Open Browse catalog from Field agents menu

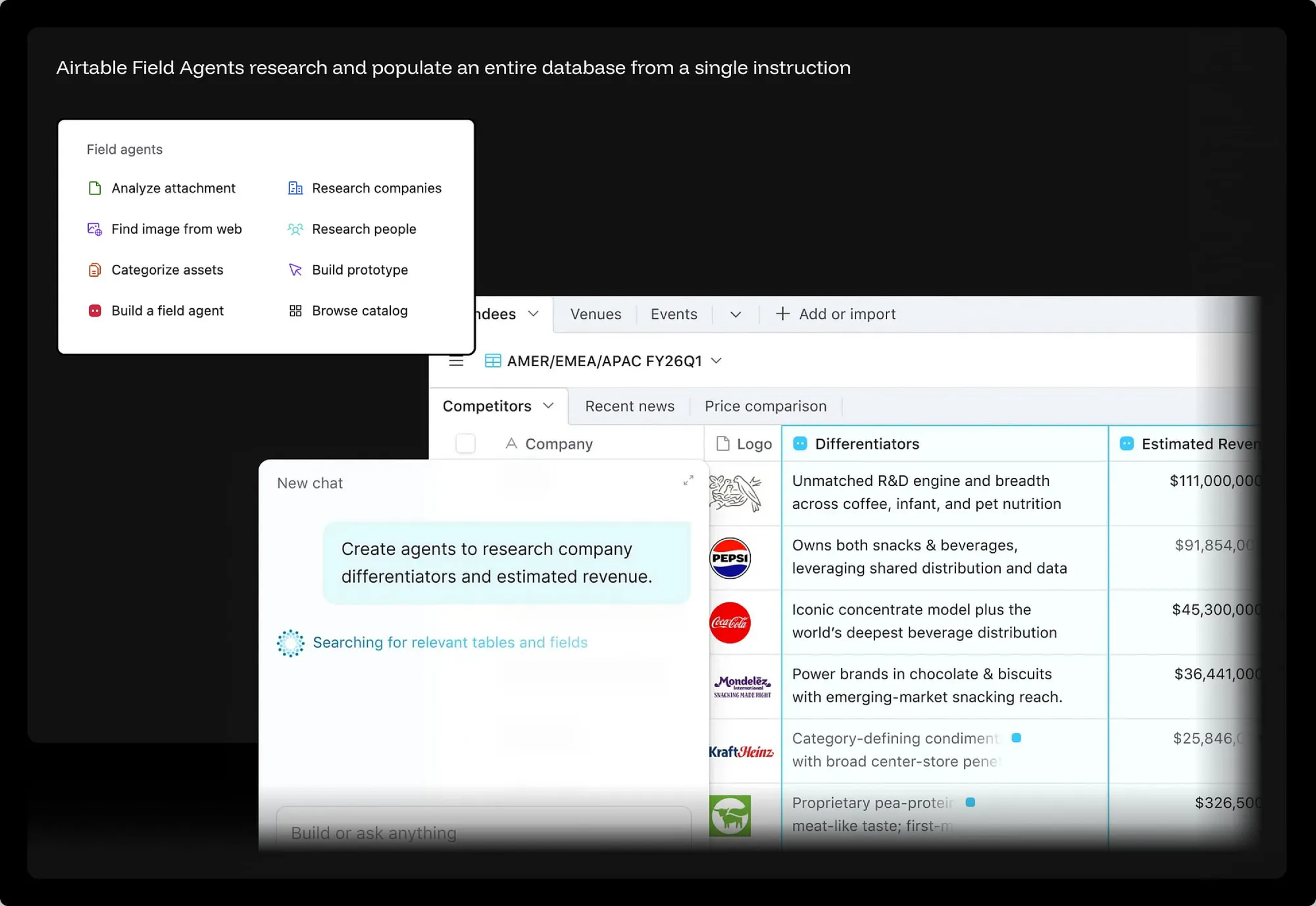coord(348,310)
